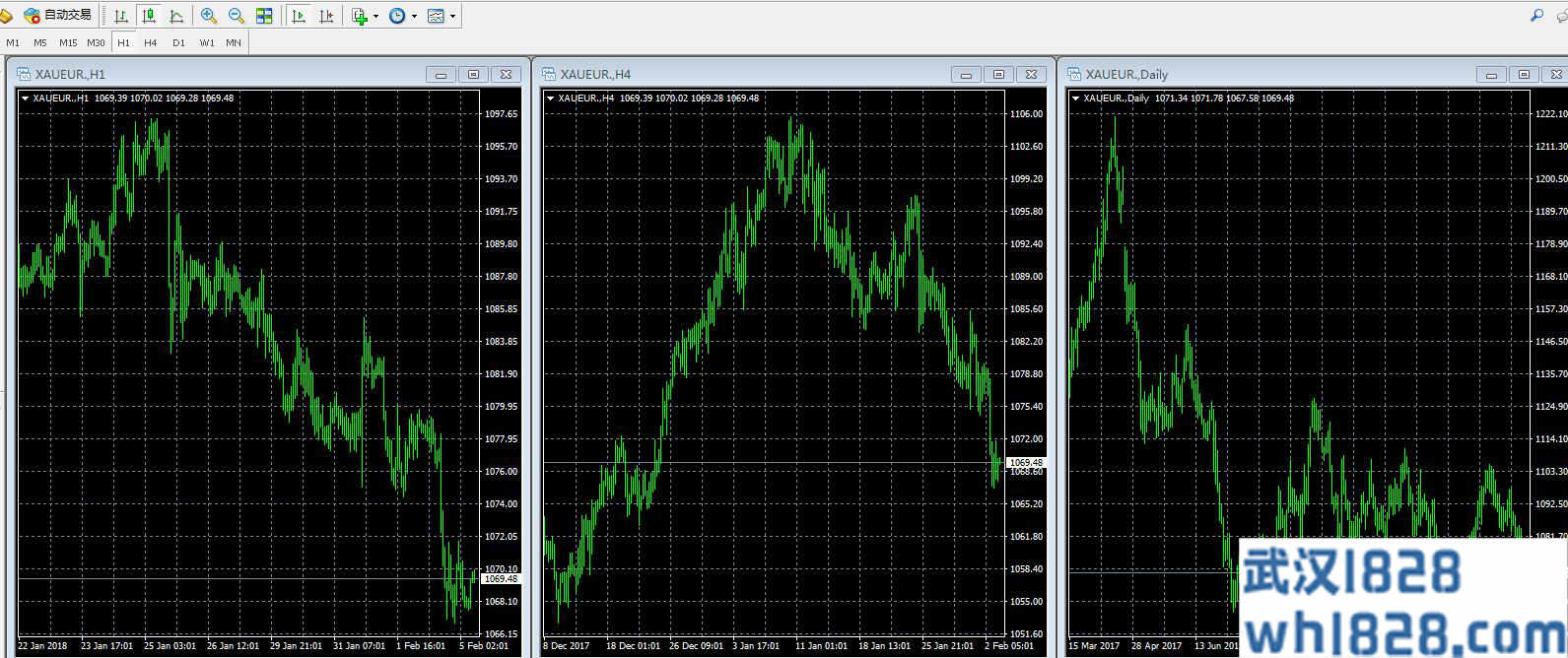Switch to the M5 timeframe
Viewport: 1568px width, 658px height.
click(x=39, y=42)
